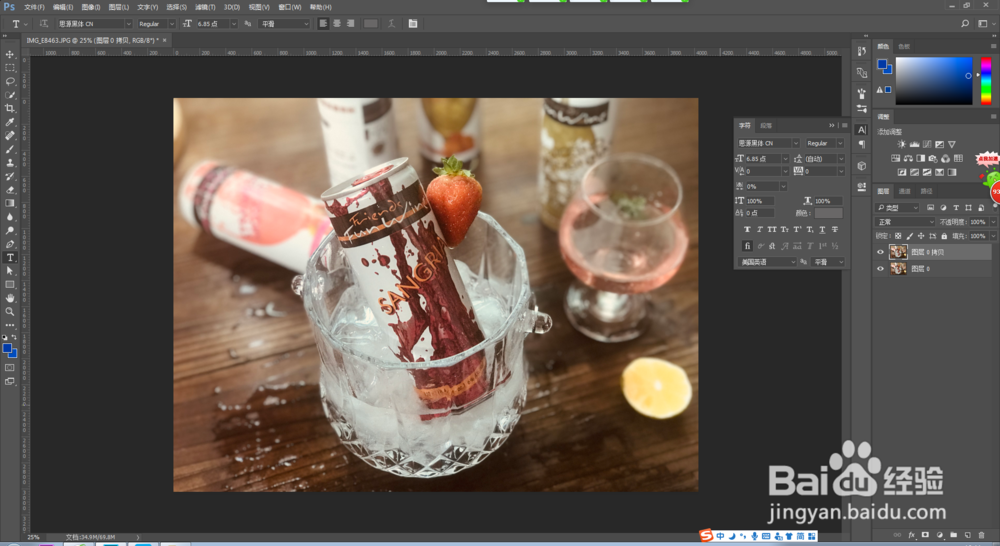1000x546 pixels.
Task: Toggle underline in character panel
Action: click(822, 230)
